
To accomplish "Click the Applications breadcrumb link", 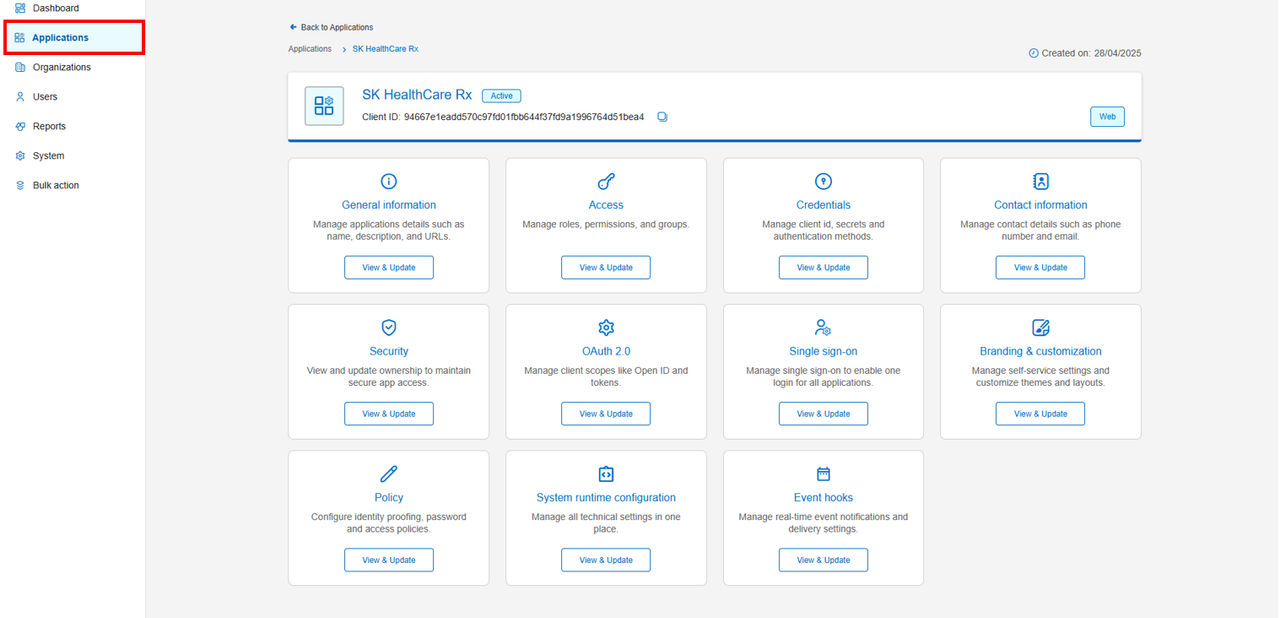I will [310, 49].
